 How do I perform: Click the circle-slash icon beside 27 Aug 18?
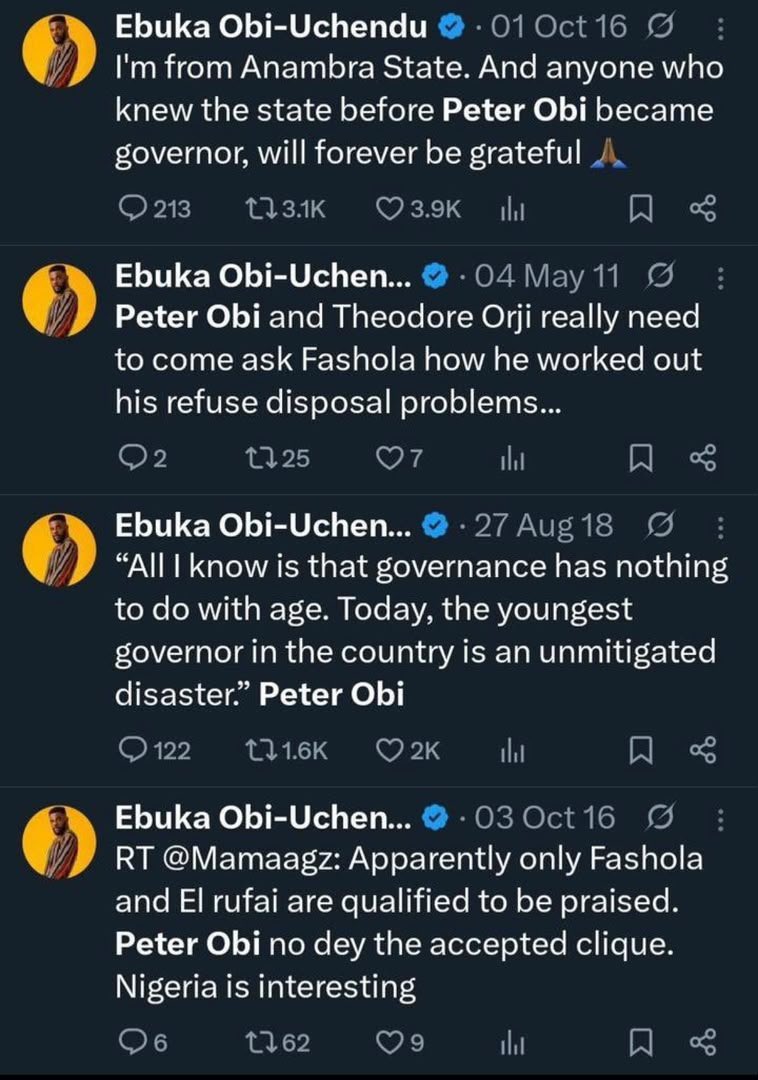[660, 526]
